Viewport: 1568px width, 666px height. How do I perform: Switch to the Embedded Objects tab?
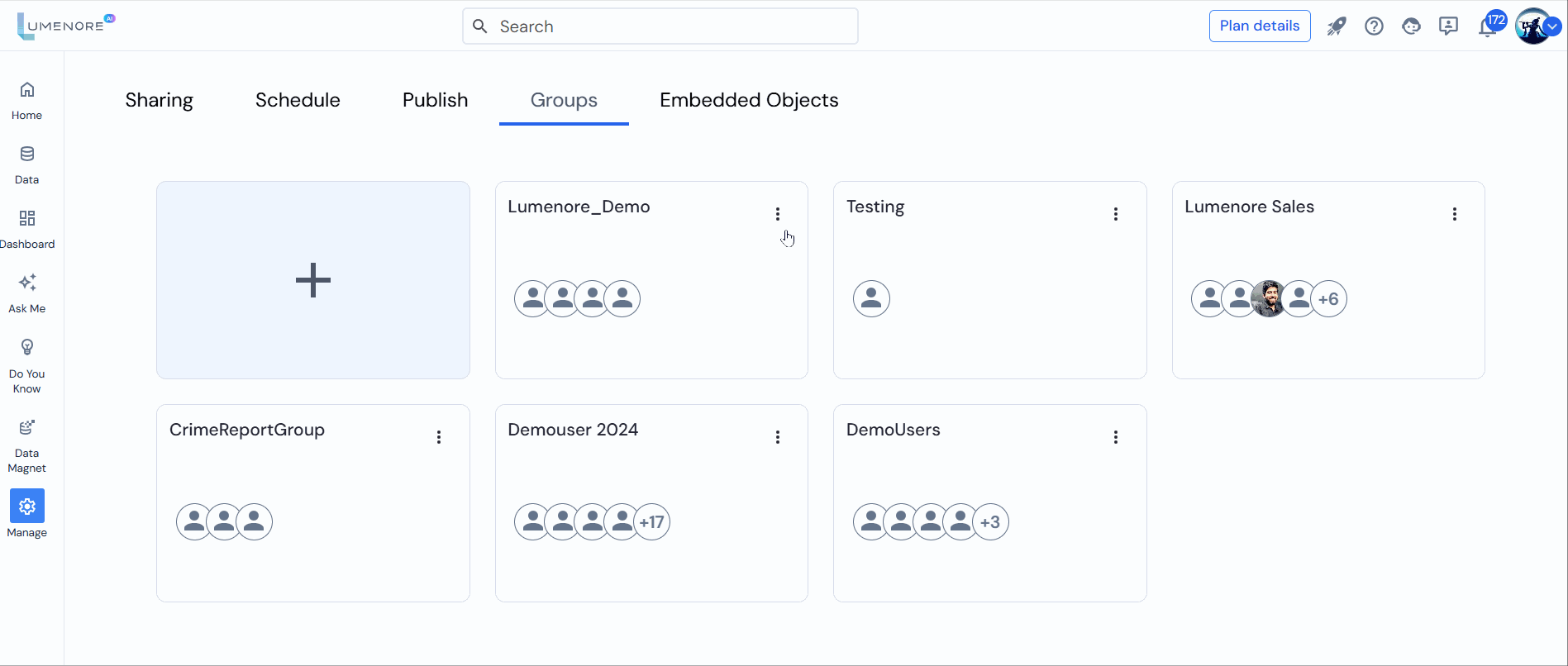click(748, 100)
